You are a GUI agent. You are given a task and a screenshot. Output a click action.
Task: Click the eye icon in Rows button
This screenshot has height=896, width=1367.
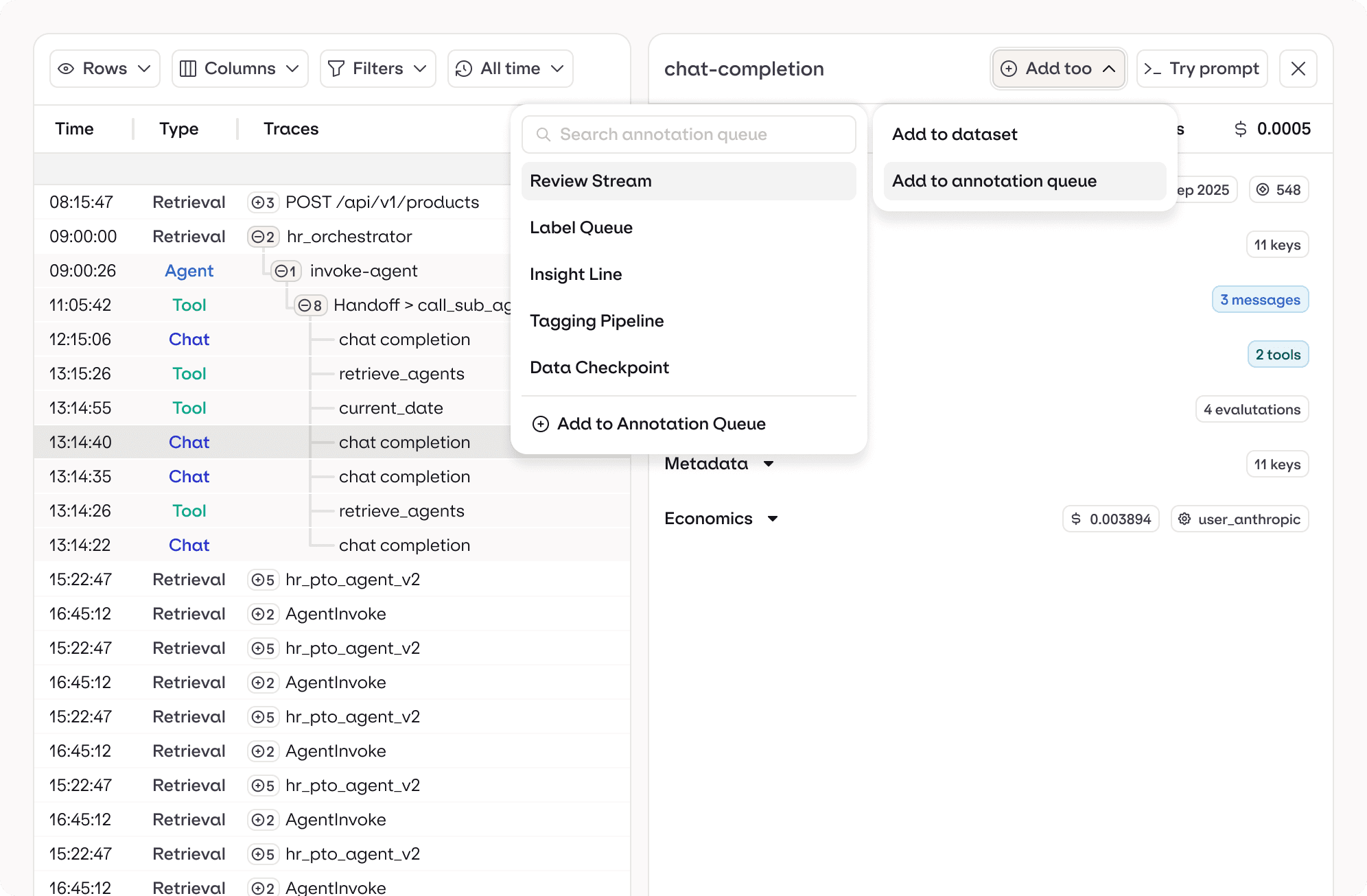66,69
